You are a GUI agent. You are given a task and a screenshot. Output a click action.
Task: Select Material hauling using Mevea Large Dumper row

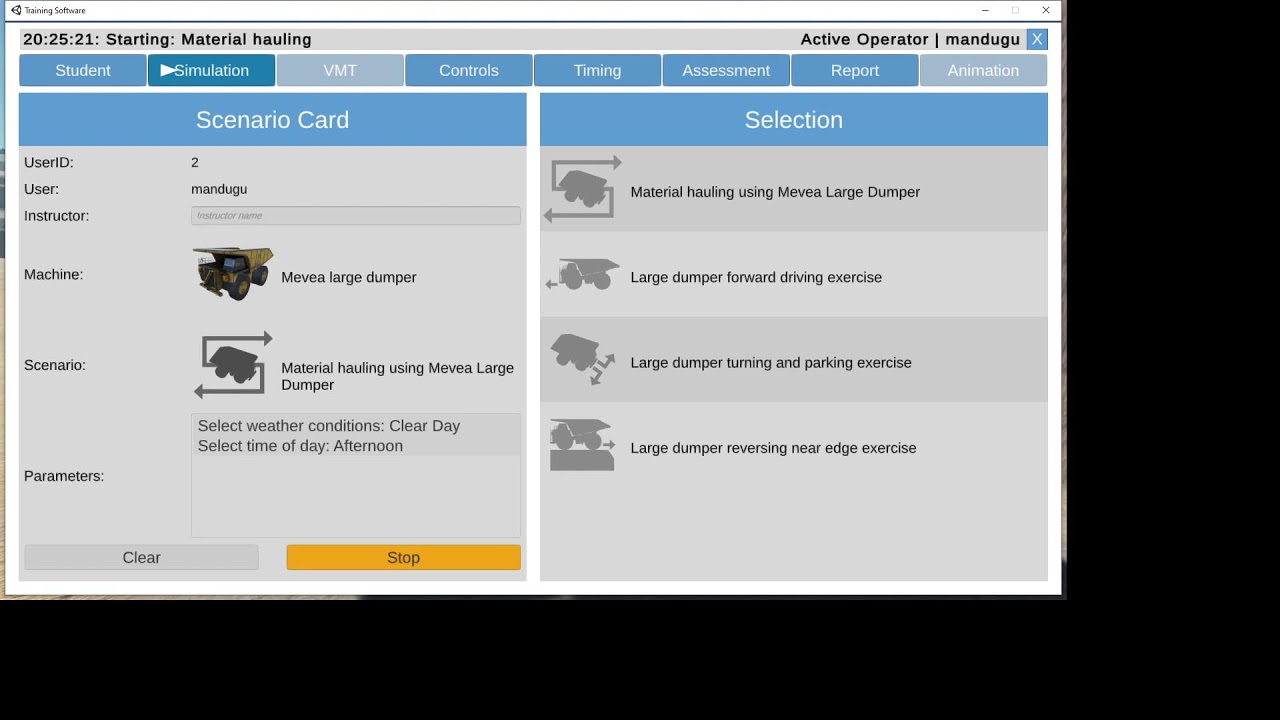(x=794, y=190)
